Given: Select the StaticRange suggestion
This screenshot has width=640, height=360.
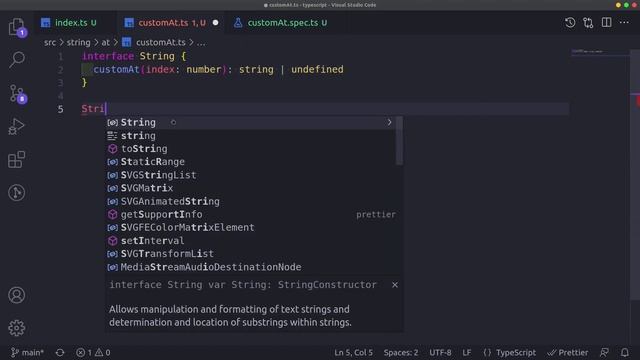Looking at the screenshot, I should coord(250,162).
